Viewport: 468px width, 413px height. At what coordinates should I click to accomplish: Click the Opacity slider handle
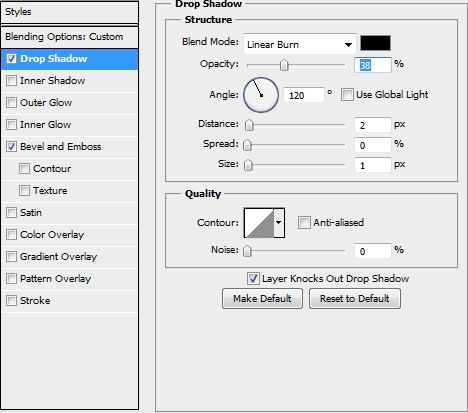coord(284,65)
